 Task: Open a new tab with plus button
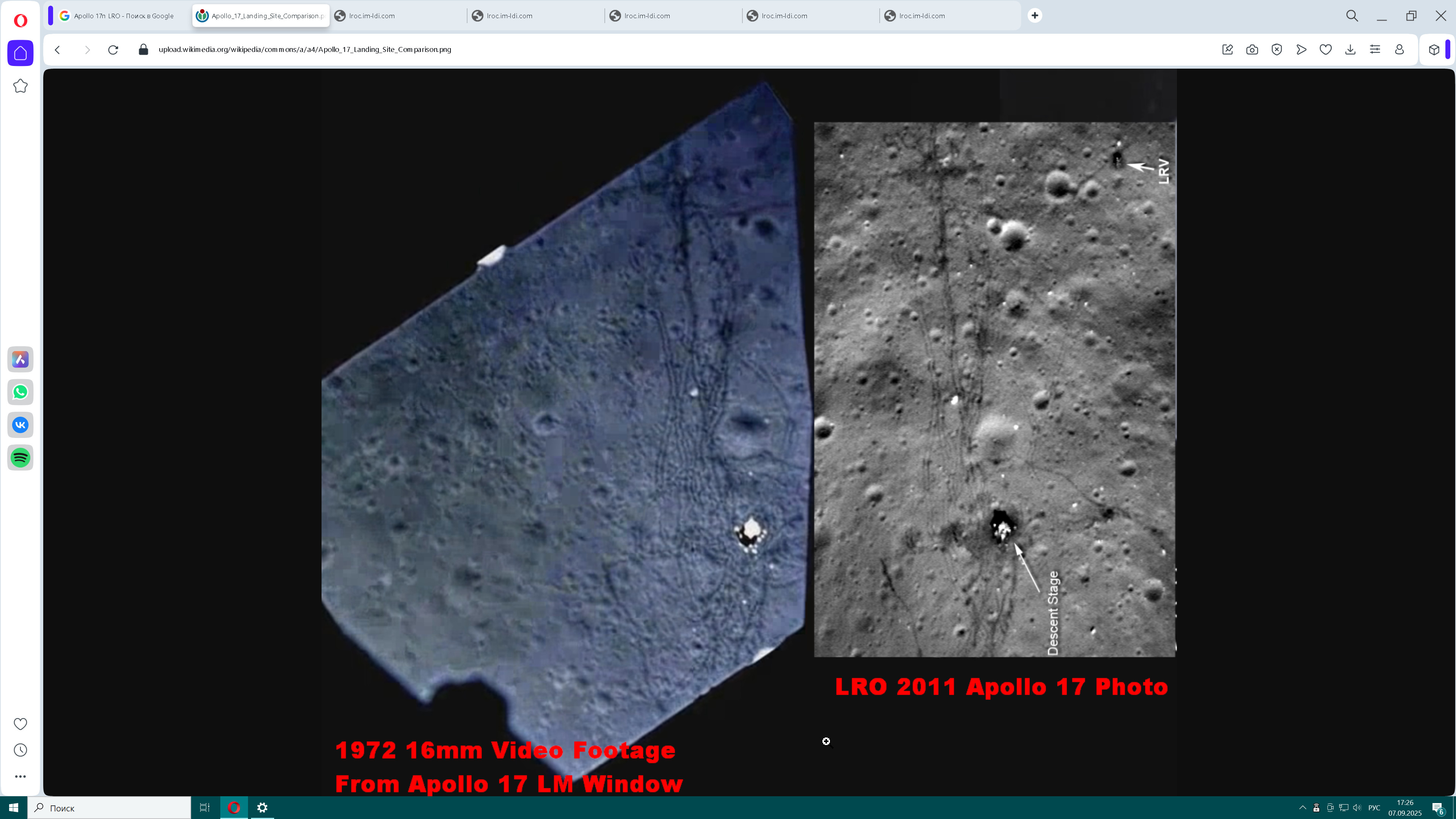1035,16
